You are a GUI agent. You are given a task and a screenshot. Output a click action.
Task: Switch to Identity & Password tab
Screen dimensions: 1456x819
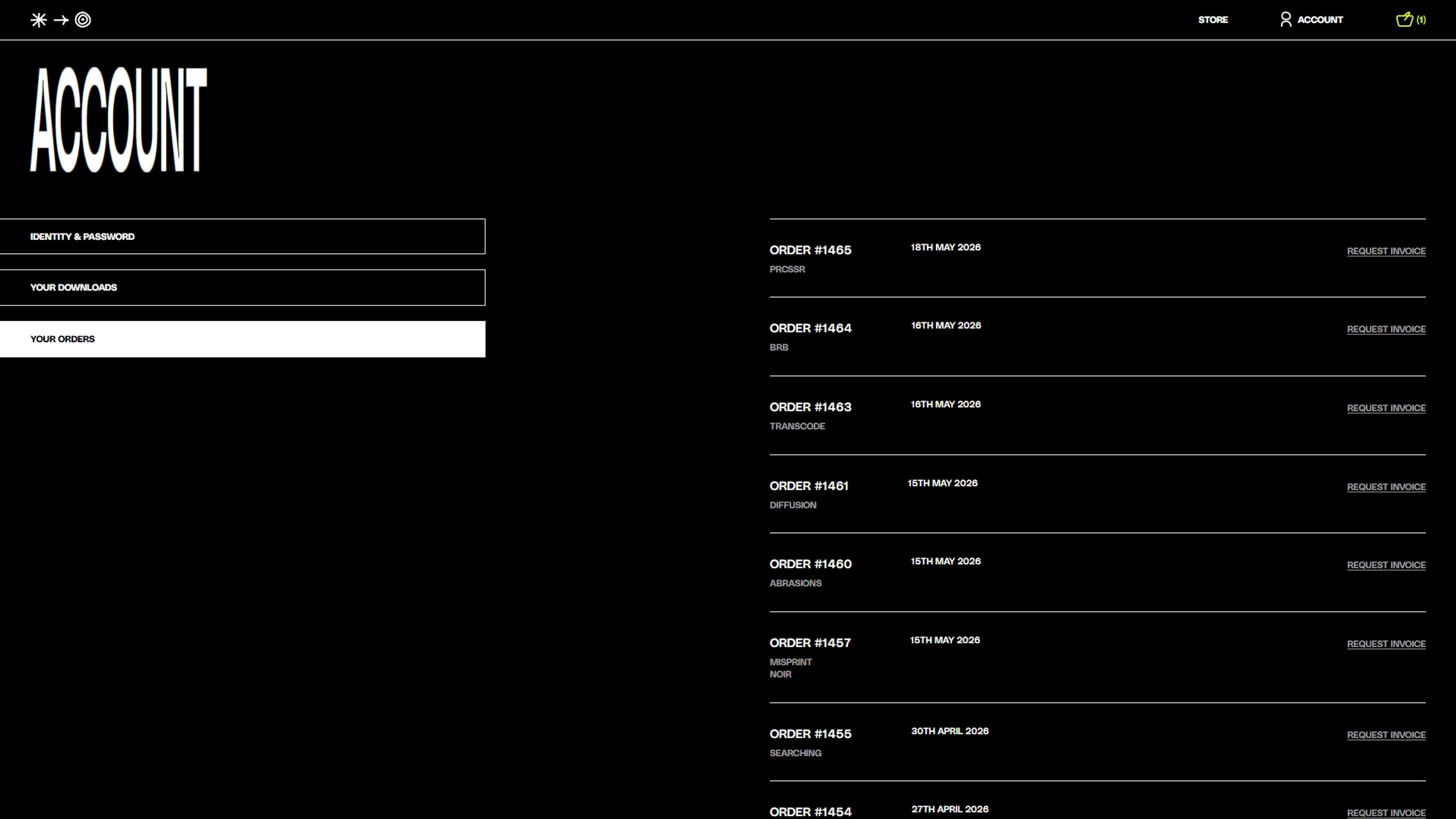243,236
